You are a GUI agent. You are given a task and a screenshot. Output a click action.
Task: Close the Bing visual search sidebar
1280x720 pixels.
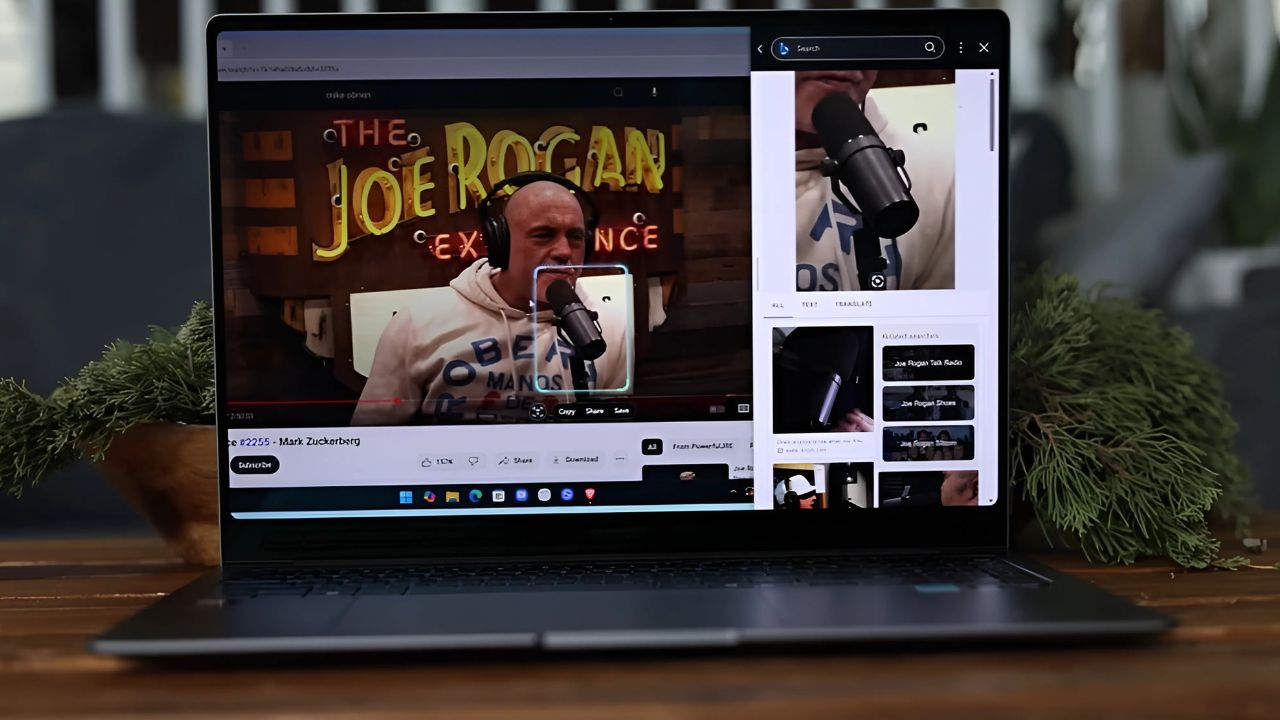tap(984, 48)
